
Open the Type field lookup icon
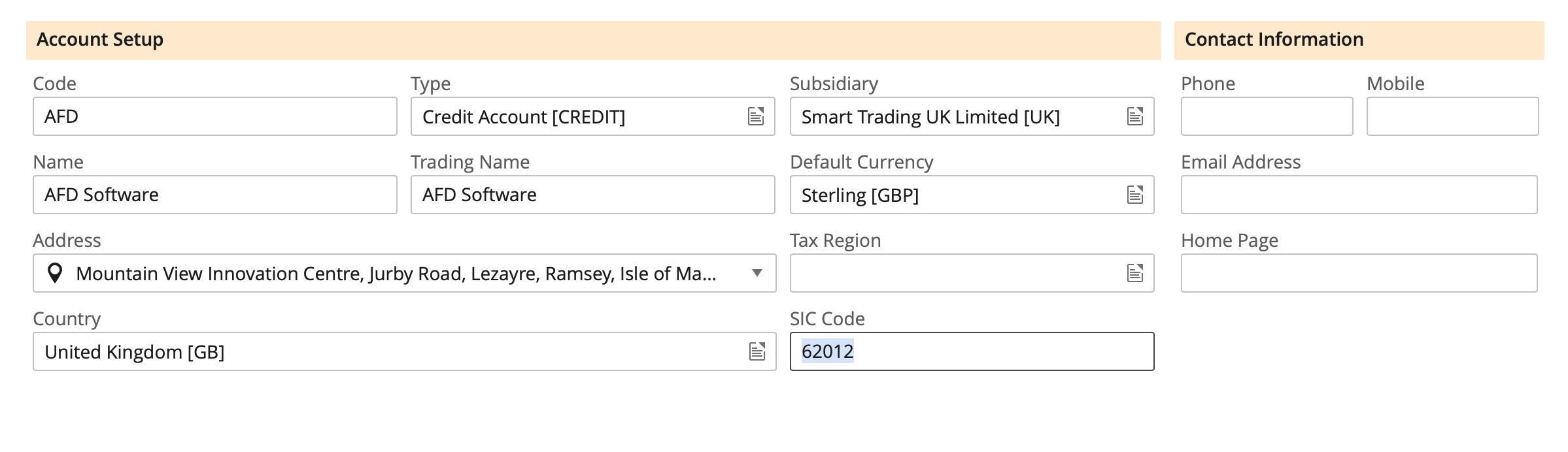point(756,116)
